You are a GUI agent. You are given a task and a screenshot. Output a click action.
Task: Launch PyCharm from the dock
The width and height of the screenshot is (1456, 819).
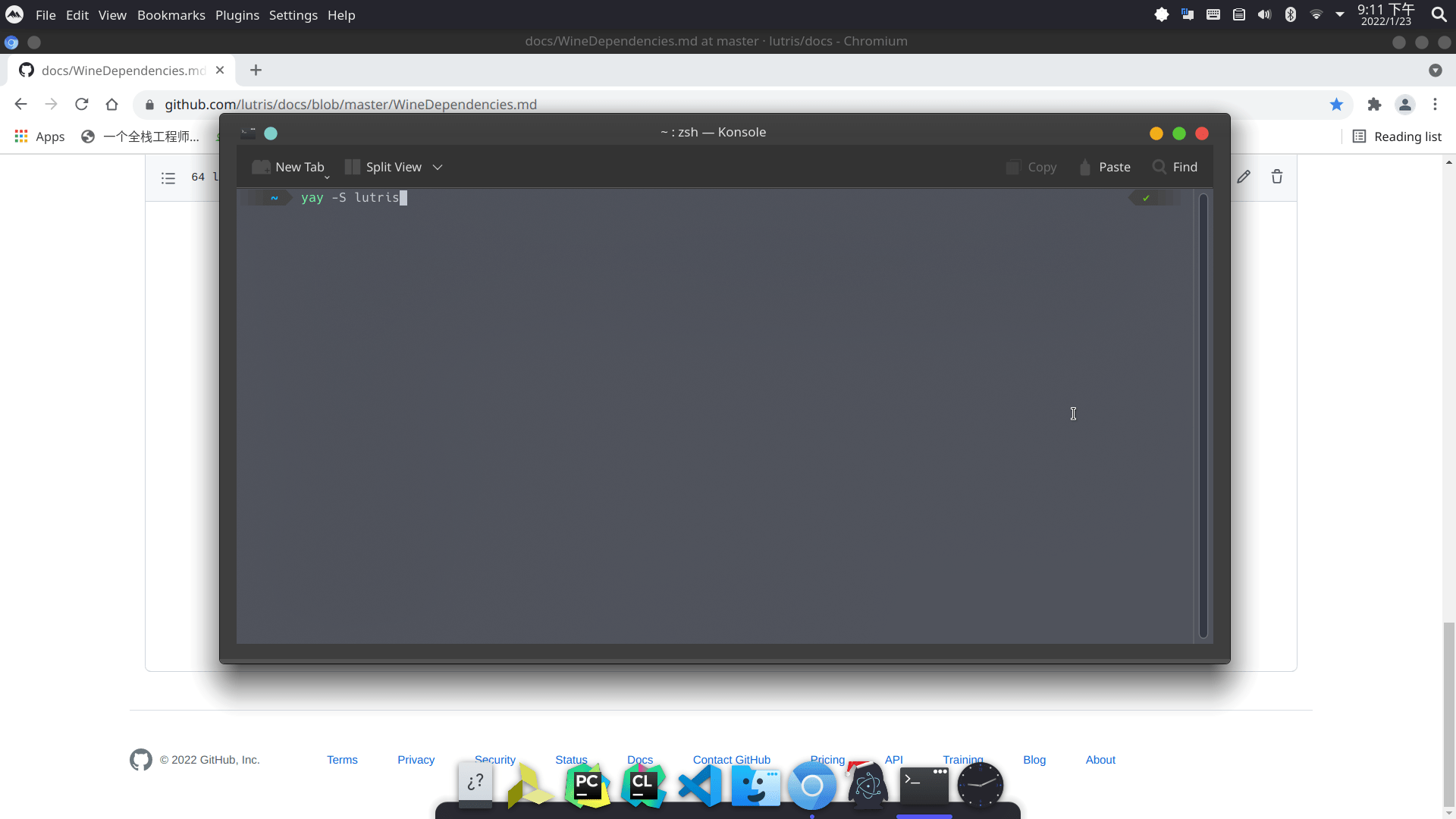(x=588, y=786)
